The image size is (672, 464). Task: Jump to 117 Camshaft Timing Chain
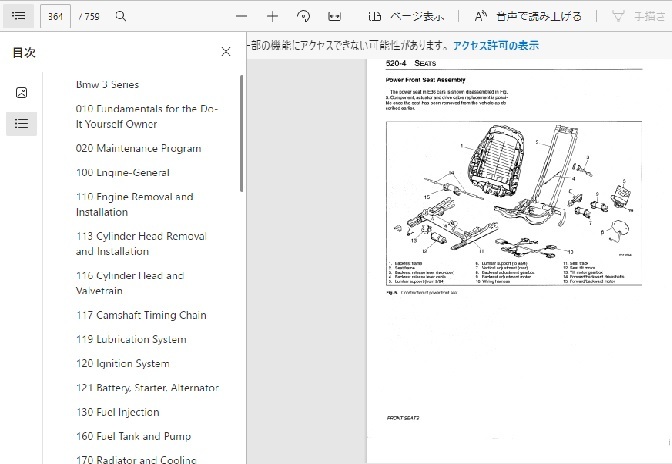click(x=141, y=315)
